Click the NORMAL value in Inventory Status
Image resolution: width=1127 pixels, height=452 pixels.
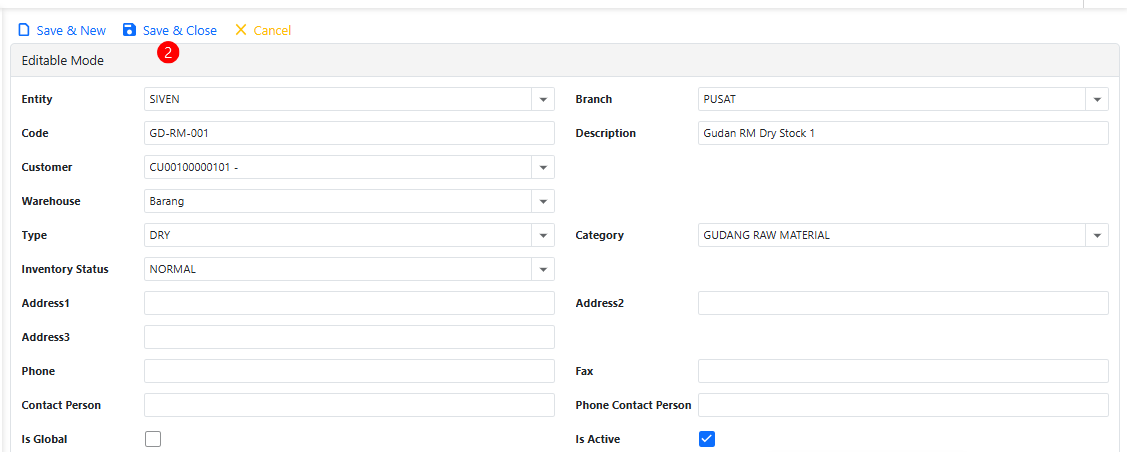172,269
